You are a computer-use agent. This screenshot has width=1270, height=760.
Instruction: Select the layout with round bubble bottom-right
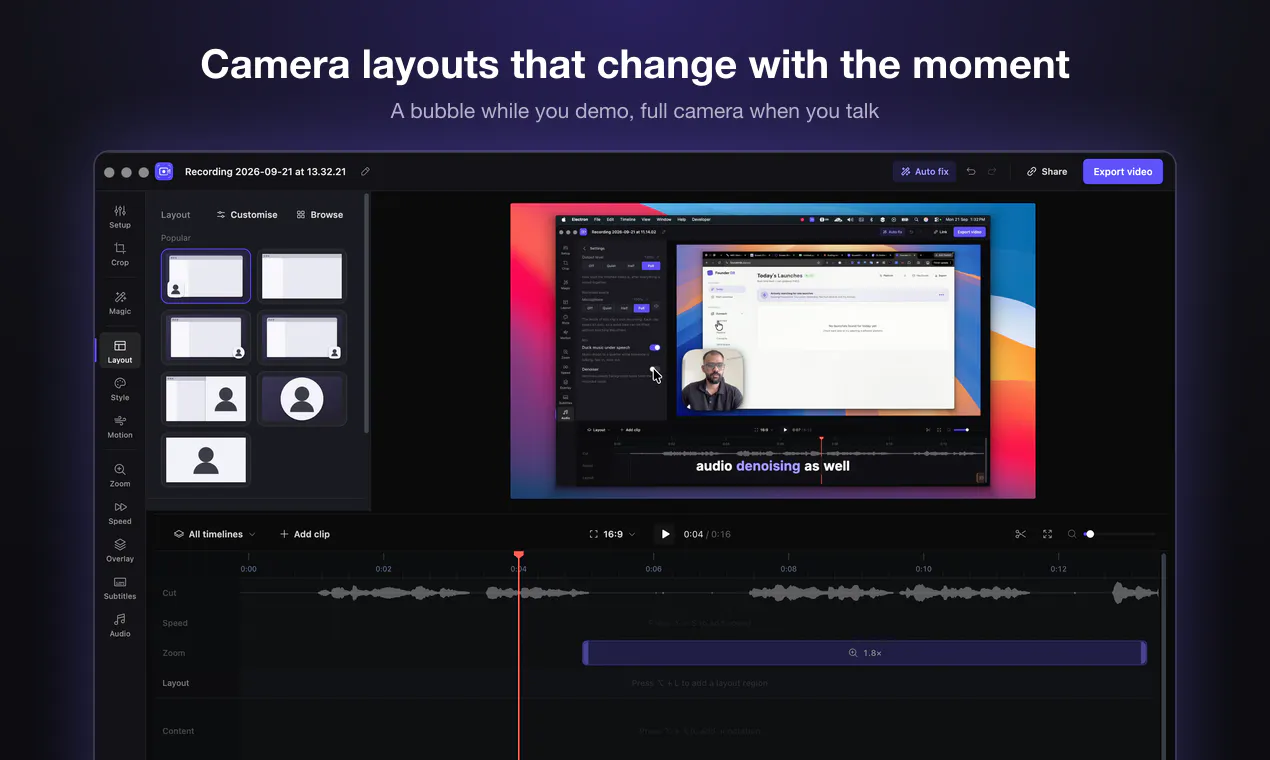tap(206, 338)
